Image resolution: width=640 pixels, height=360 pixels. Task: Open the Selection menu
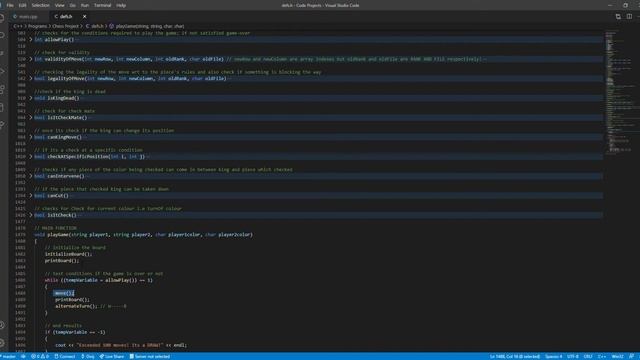40,5
